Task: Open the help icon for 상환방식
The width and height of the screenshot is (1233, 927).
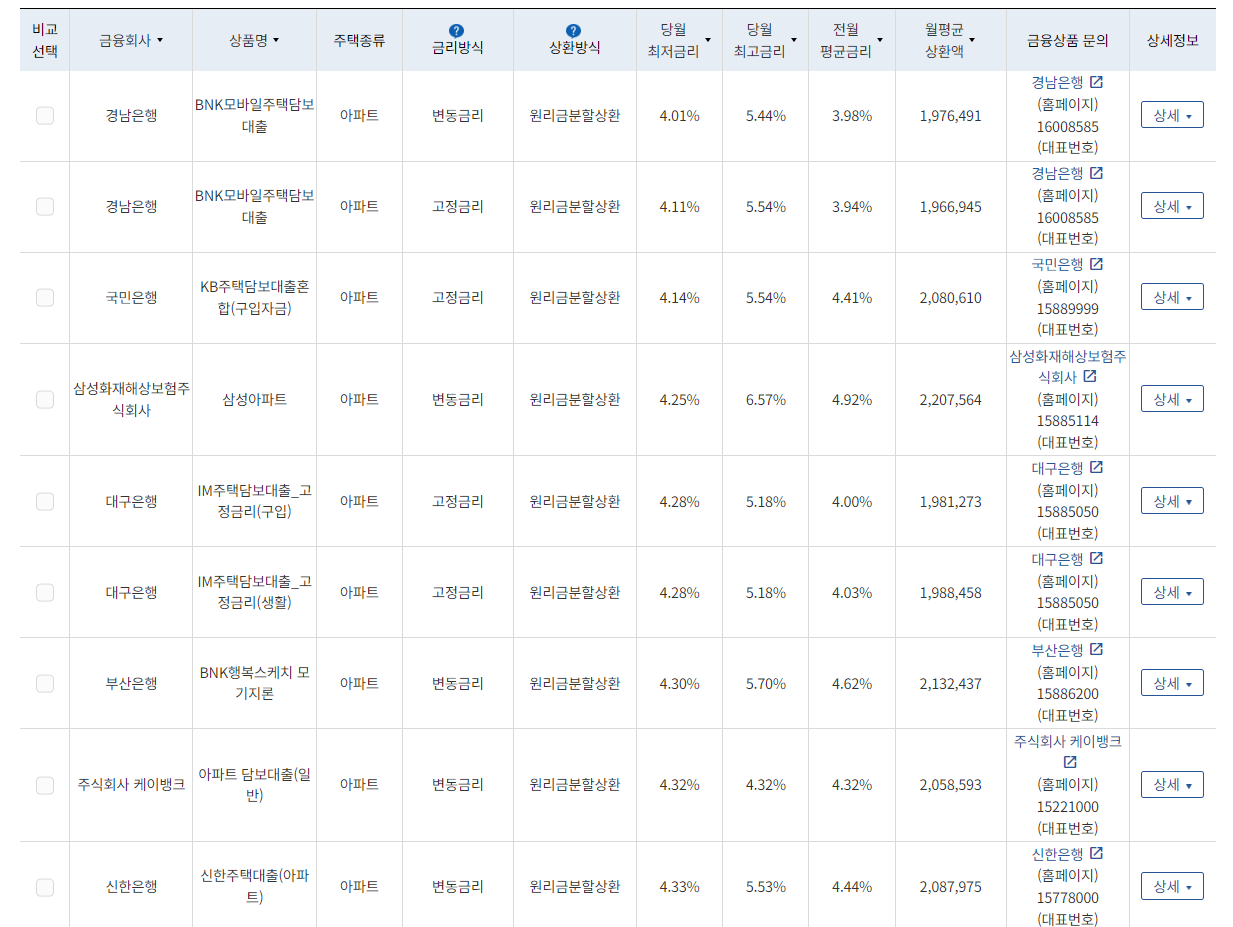Action: (x=573, y=31)
